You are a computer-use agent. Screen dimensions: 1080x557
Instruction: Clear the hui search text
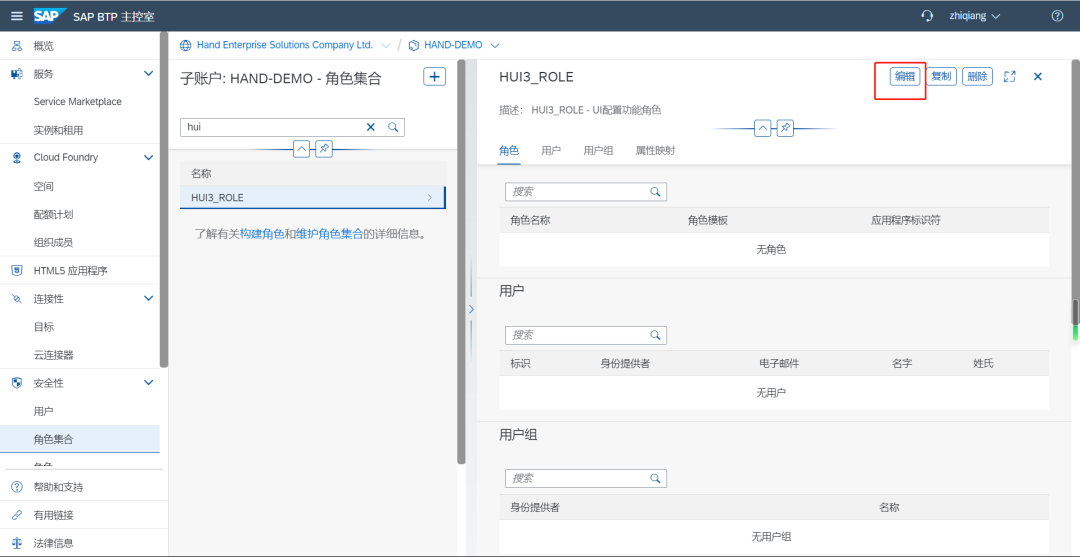[x=371, y=127]
